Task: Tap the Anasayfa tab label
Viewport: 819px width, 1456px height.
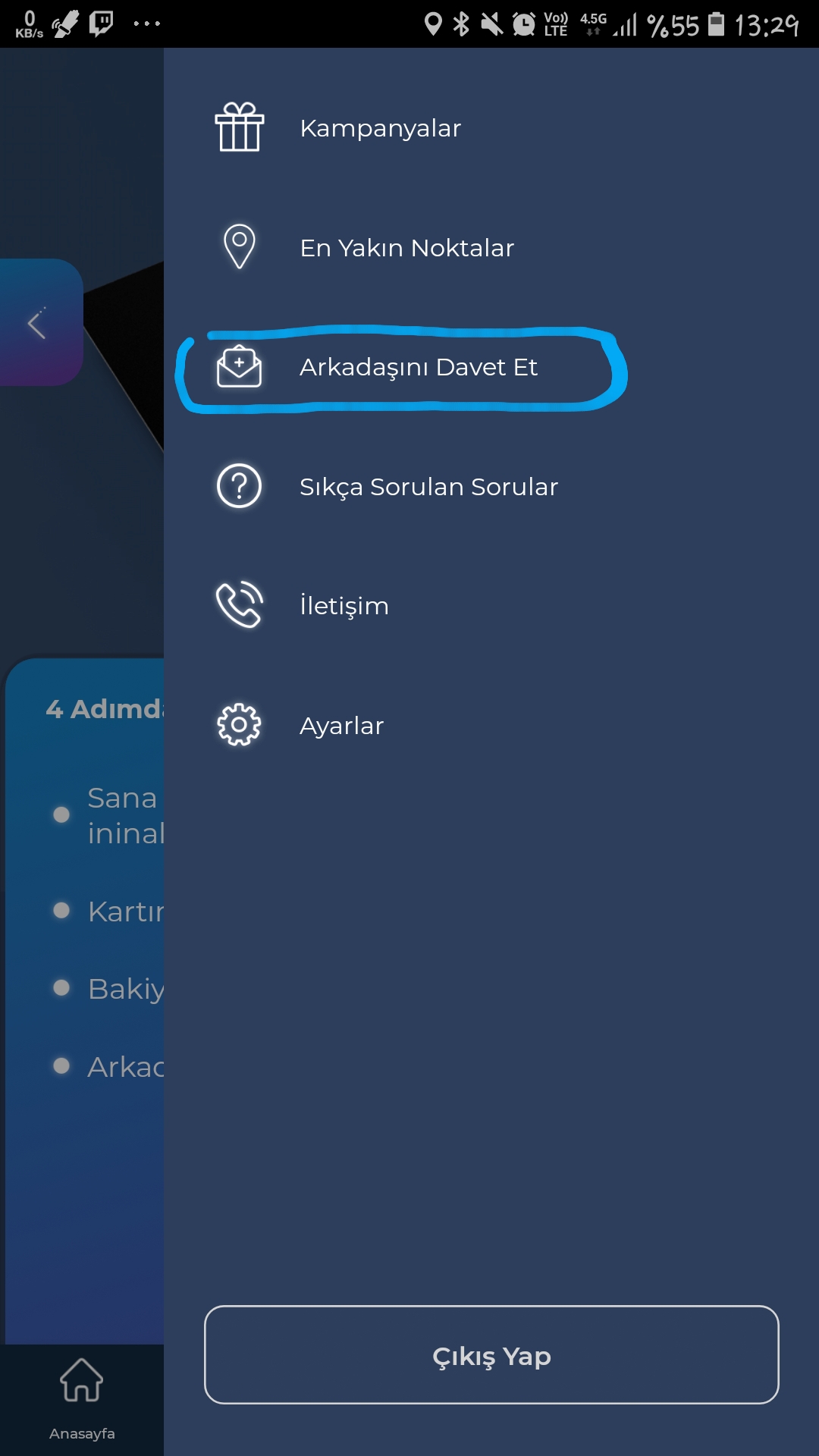Action: (x=82, y=1433)
